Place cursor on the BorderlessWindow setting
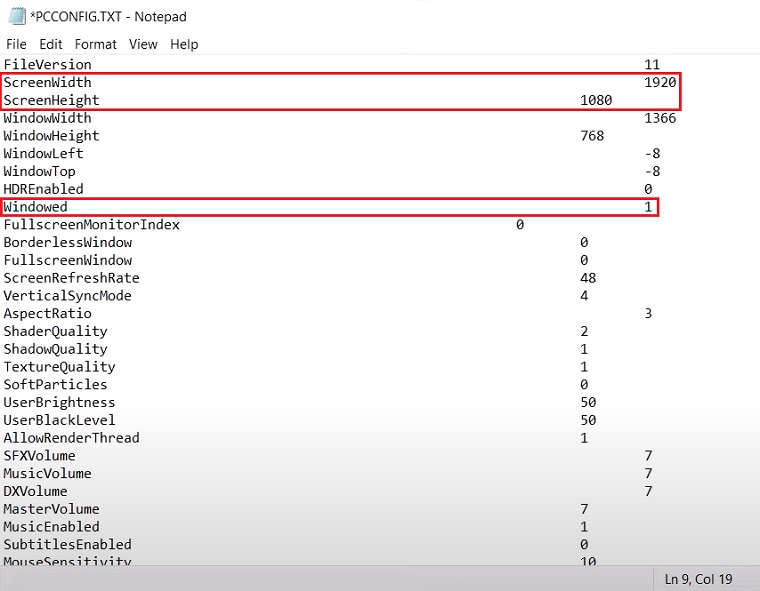This screenshot has width=760, height=591. (67, 242)
